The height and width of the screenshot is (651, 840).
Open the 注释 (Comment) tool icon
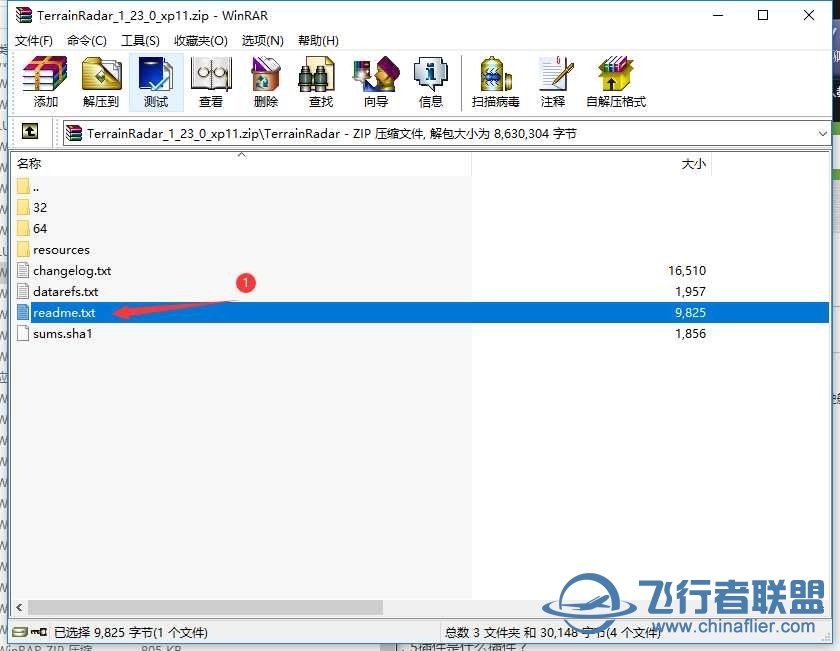pyautogui.click(x=554, y=80)
